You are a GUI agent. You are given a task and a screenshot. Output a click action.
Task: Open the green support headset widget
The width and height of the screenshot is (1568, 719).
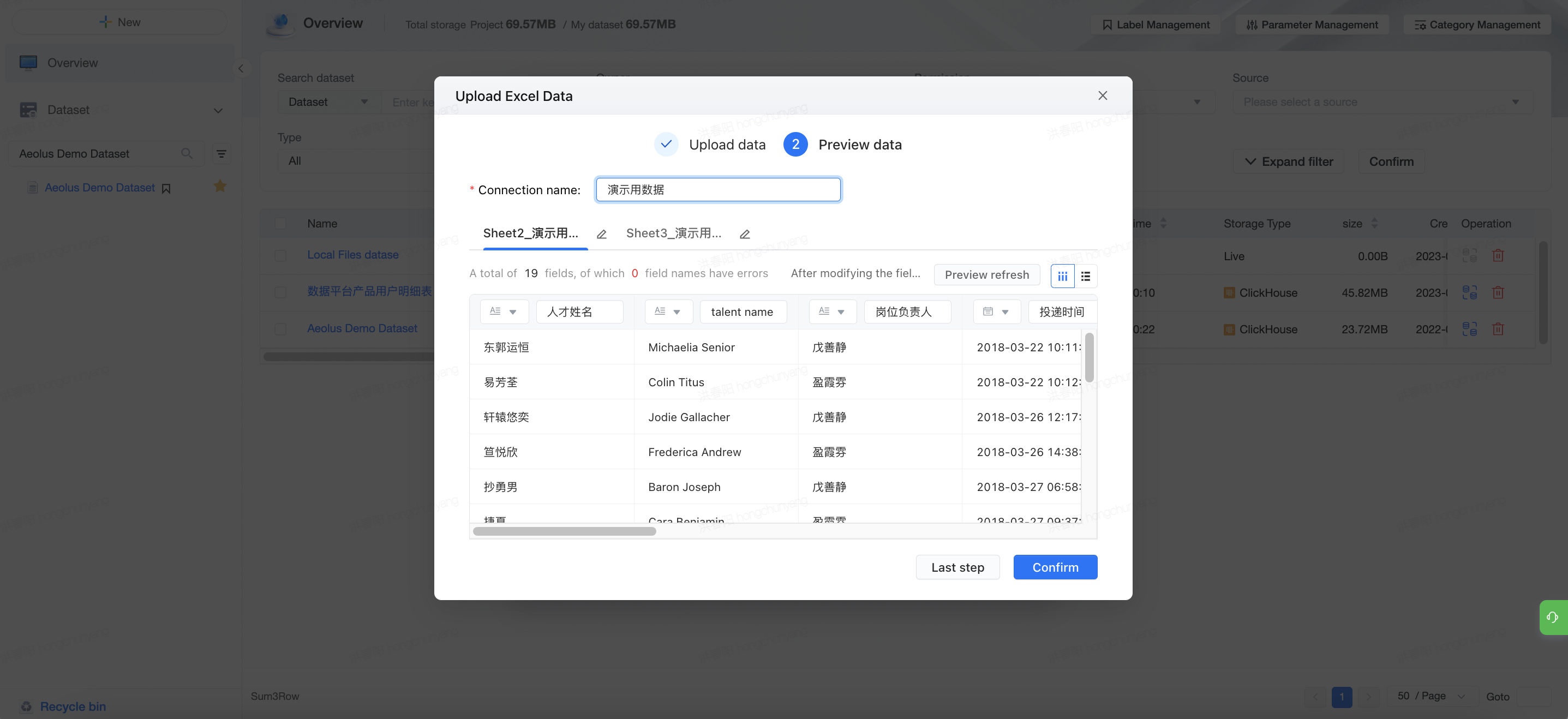[x=1553, y=618]
